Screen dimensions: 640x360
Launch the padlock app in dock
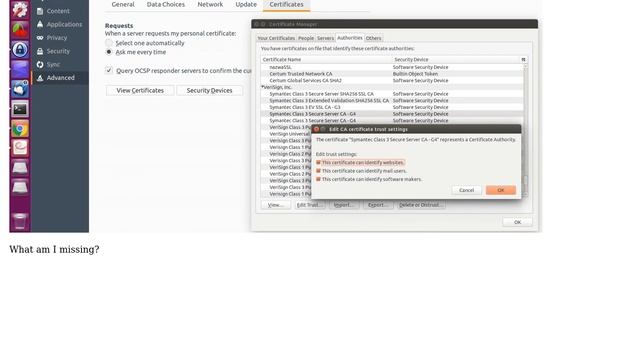click(20, 49)
